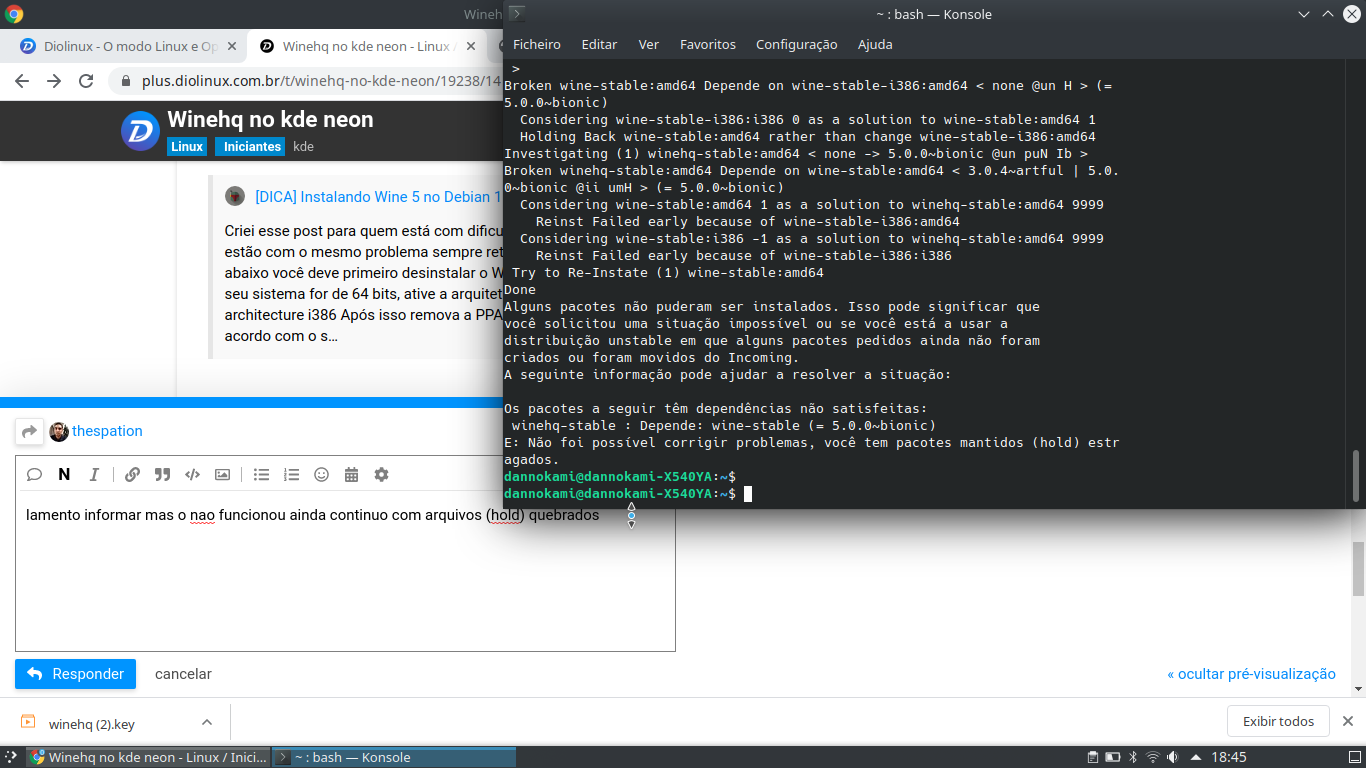Viewport: 1366px width, 768px height.
Task: Click the Konsole terminal vertical scrollbar
Action: (1356, 474)
